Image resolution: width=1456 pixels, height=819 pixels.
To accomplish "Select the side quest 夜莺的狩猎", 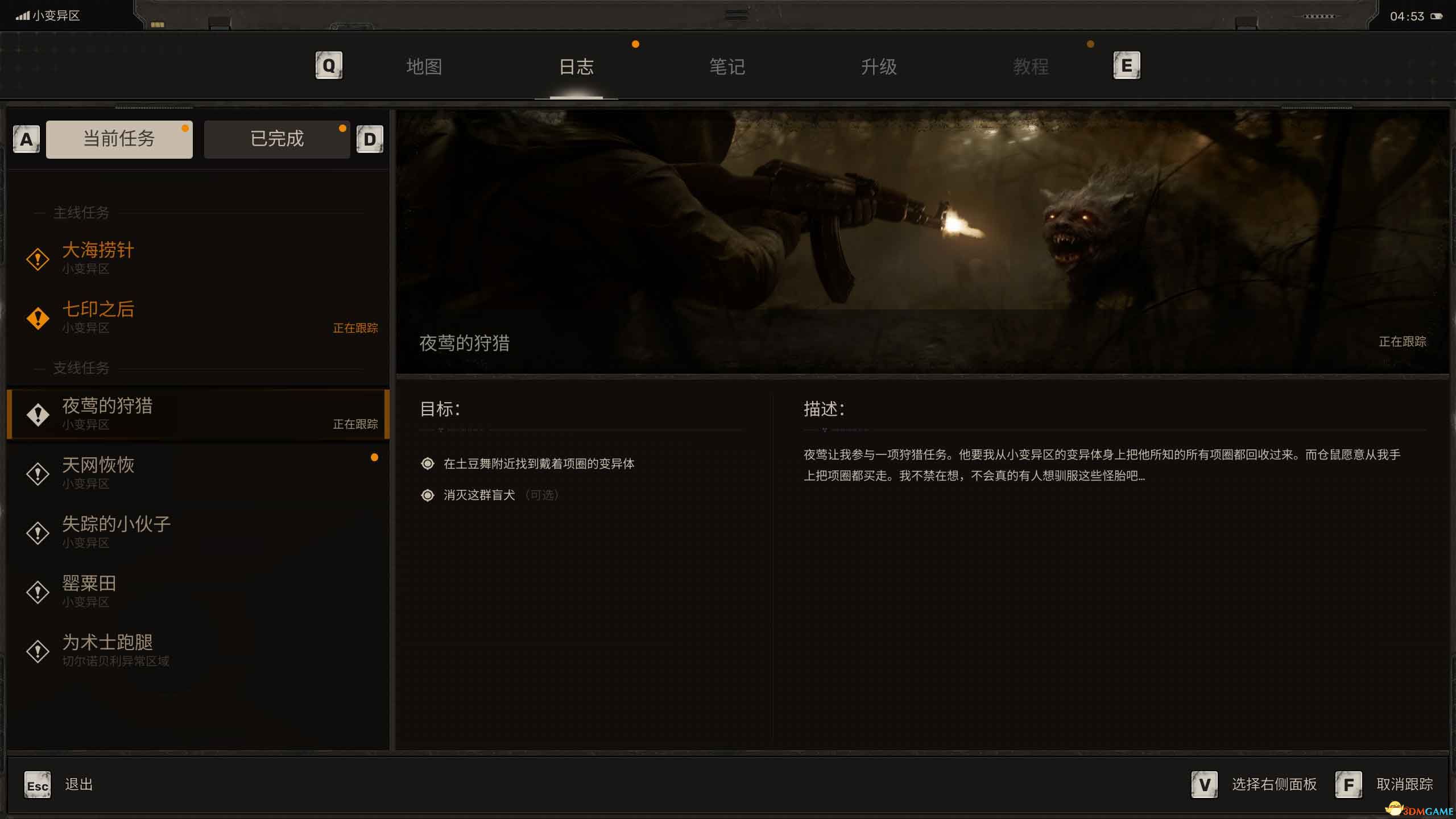I will [x=198, y=415].
